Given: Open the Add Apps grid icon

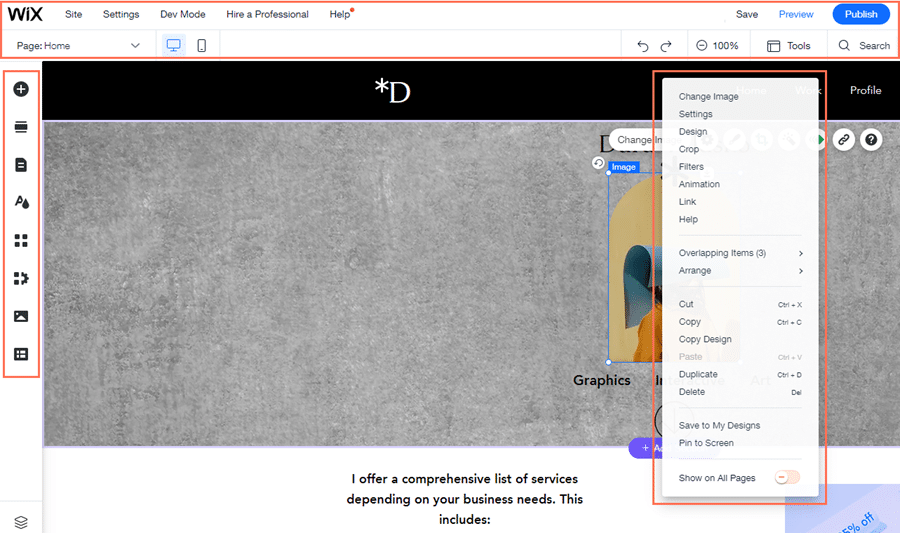Looking at the screenshot, I should [21, 240].
